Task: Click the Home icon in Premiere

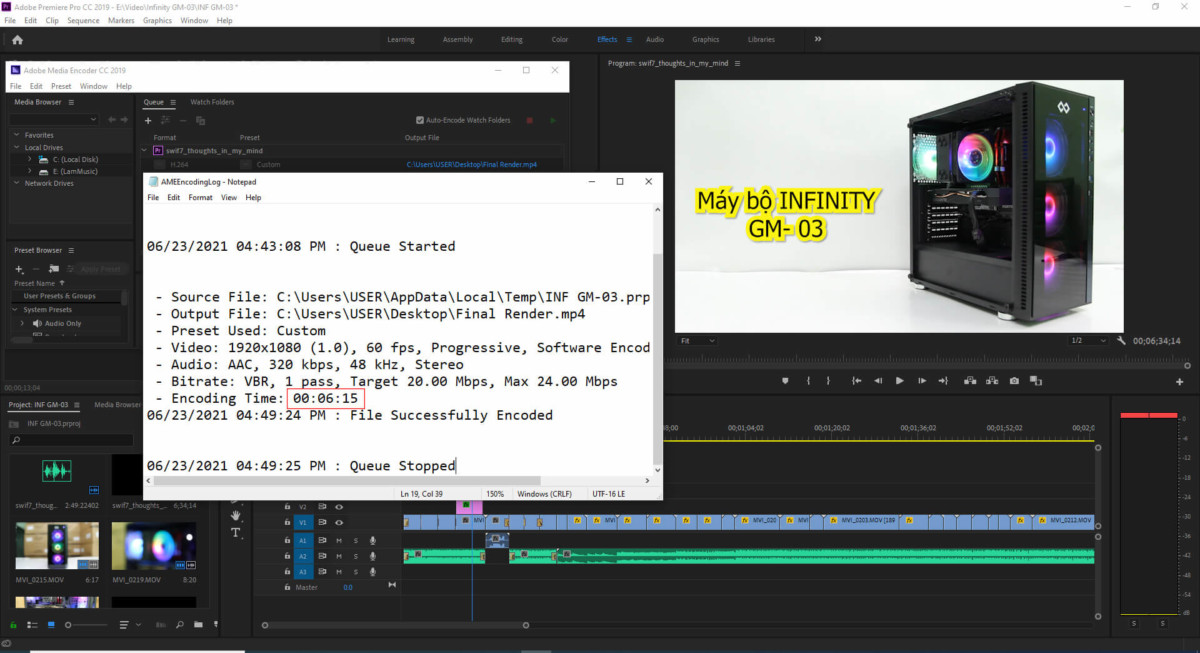Action: [x=17, y=40]
